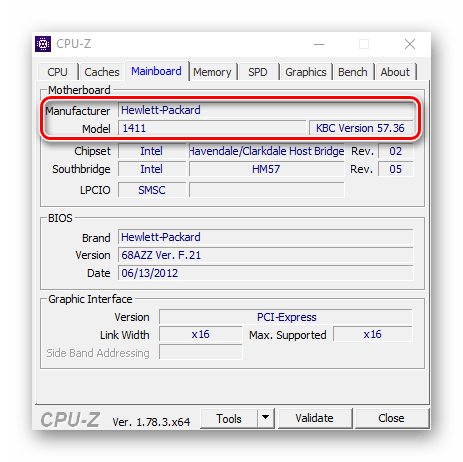Image resolution: width=463 pixels, height=462 pixels.
Task: Click the HM57 southbridge model field
Action: 267,169
